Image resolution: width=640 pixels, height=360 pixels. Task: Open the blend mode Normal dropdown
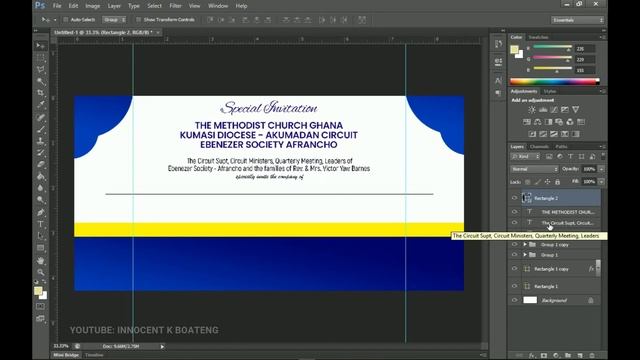[534, 169]
